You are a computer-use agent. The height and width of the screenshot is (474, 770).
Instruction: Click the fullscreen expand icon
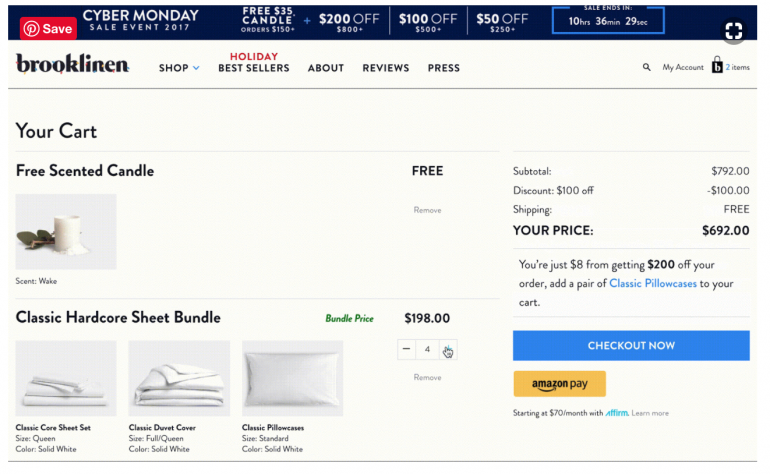pos(734,32)
